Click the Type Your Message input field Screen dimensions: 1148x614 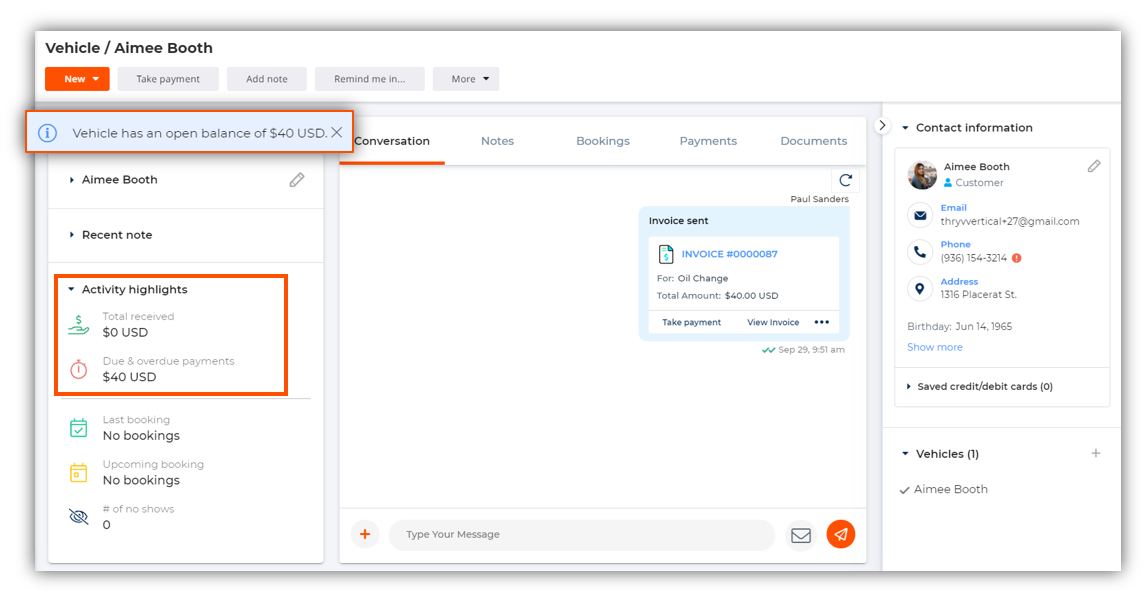click(580, 535)
